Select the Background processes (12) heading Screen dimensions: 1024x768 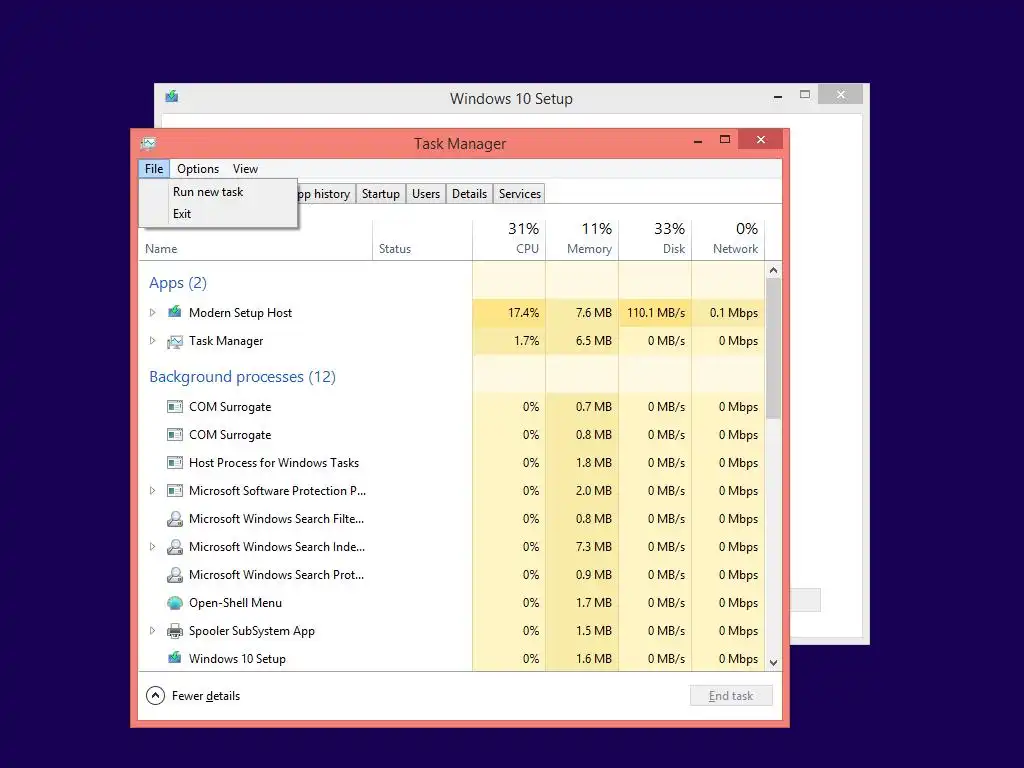click(x=242, y=377)
